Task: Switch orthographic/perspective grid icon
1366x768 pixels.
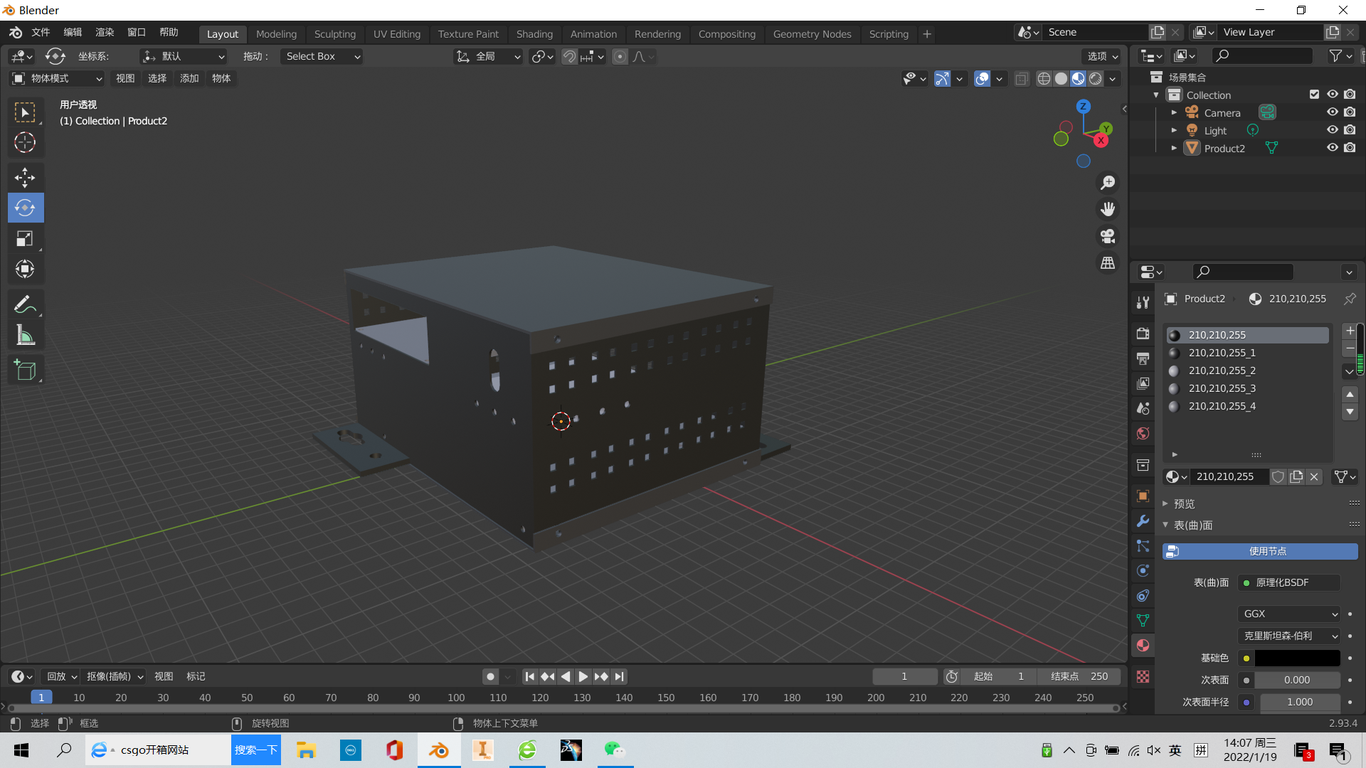Action: coord(1108,263)
